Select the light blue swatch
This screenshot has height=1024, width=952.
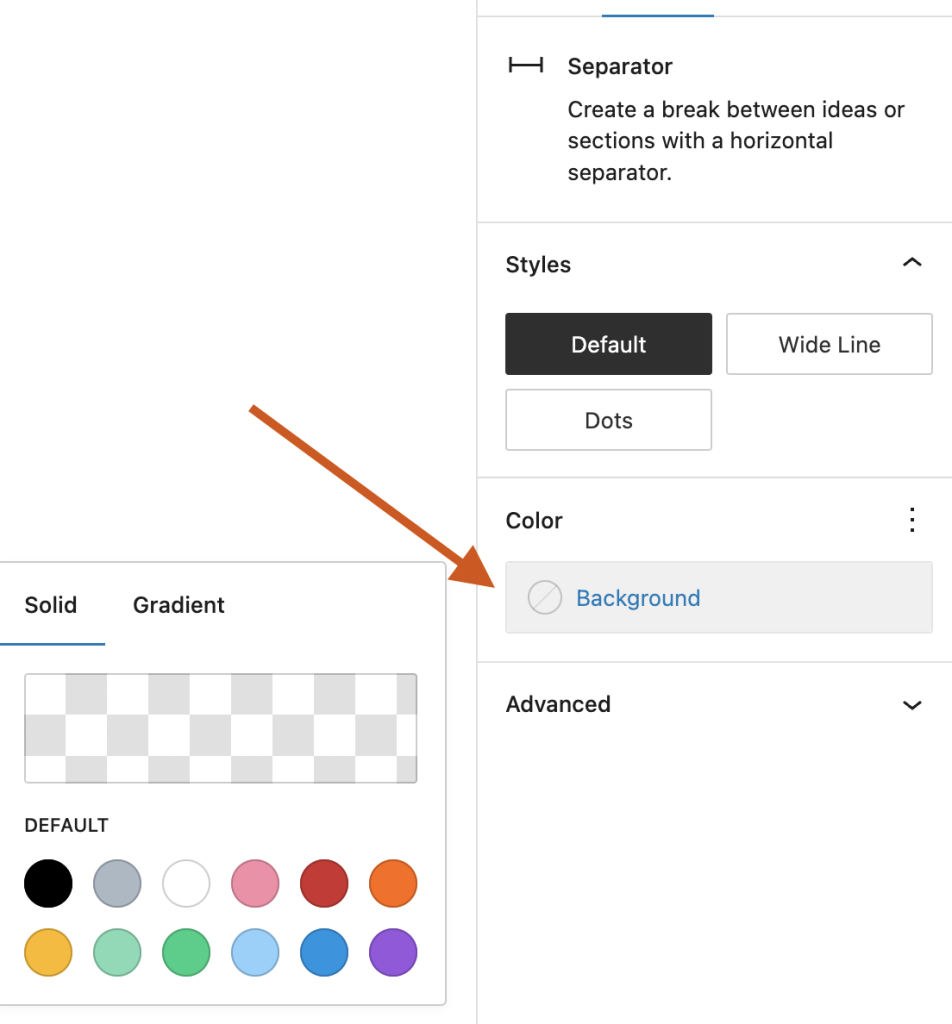coord(254,952)
